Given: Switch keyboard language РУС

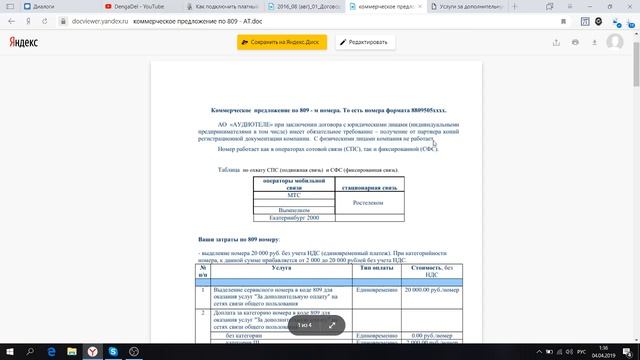Looking at the screenshot, I should coord(582,352).
